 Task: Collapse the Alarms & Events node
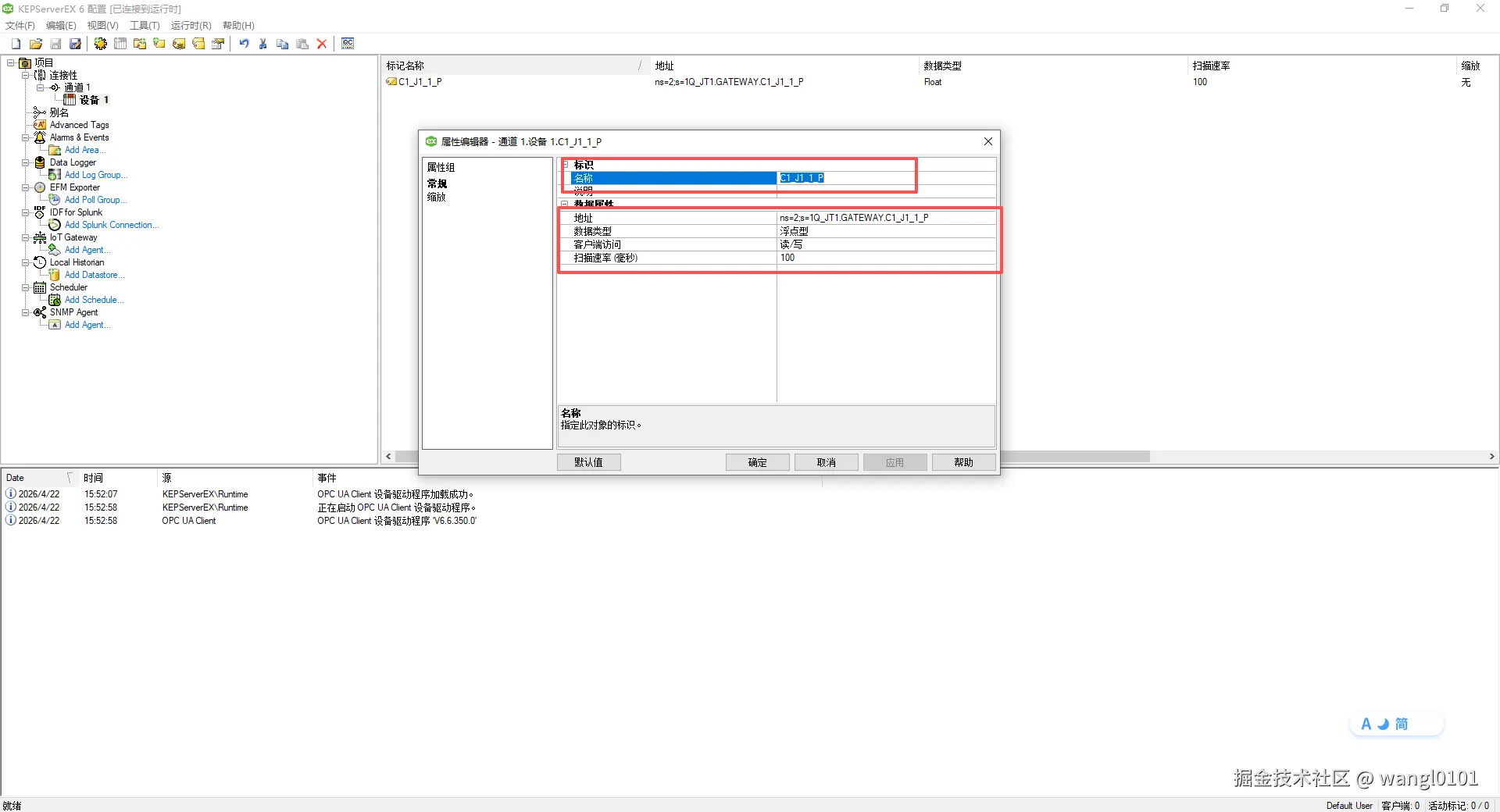pyautogui.click(x=26, y=137)
